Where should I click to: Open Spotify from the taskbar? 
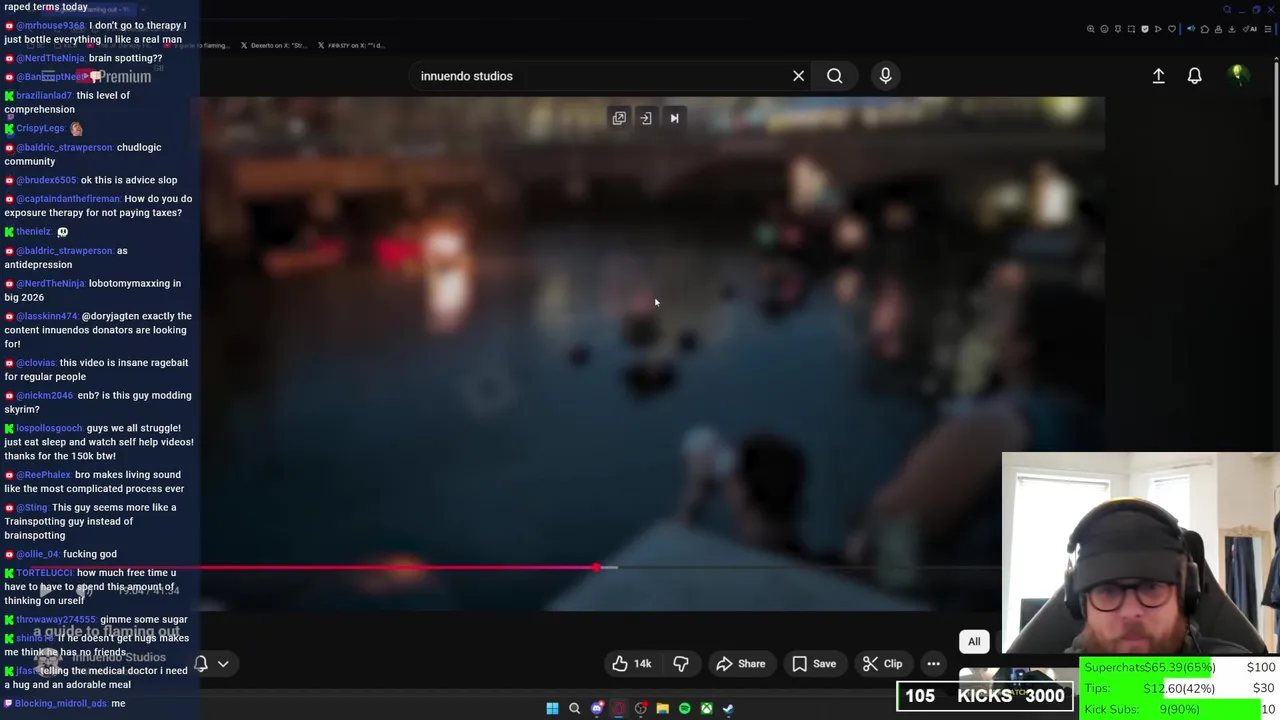685,708
